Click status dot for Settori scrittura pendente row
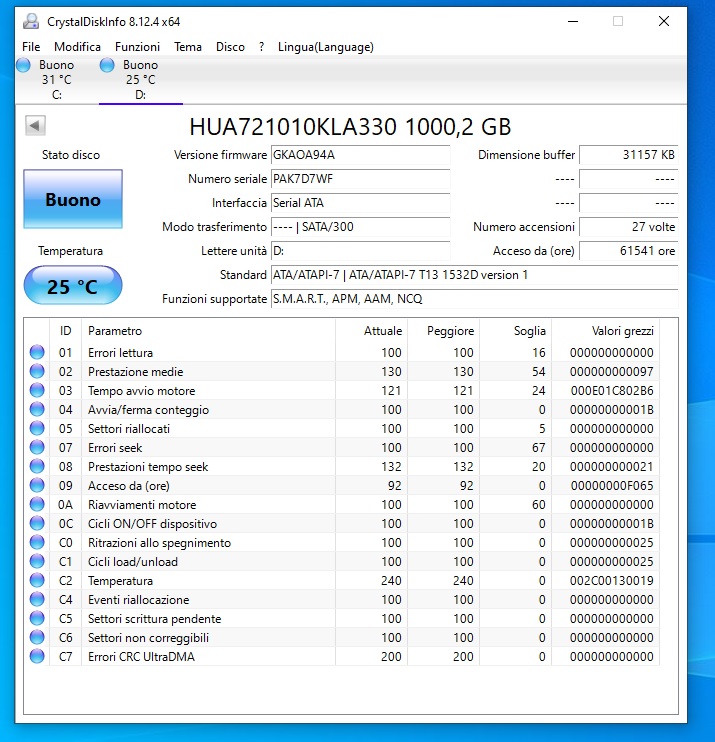 click(x=37, y=618)
